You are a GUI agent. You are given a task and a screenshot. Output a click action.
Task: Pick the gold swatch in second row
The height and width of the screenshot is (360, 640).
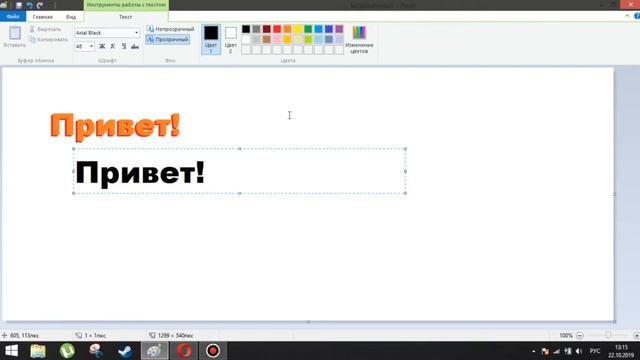(x=287, y=40)
